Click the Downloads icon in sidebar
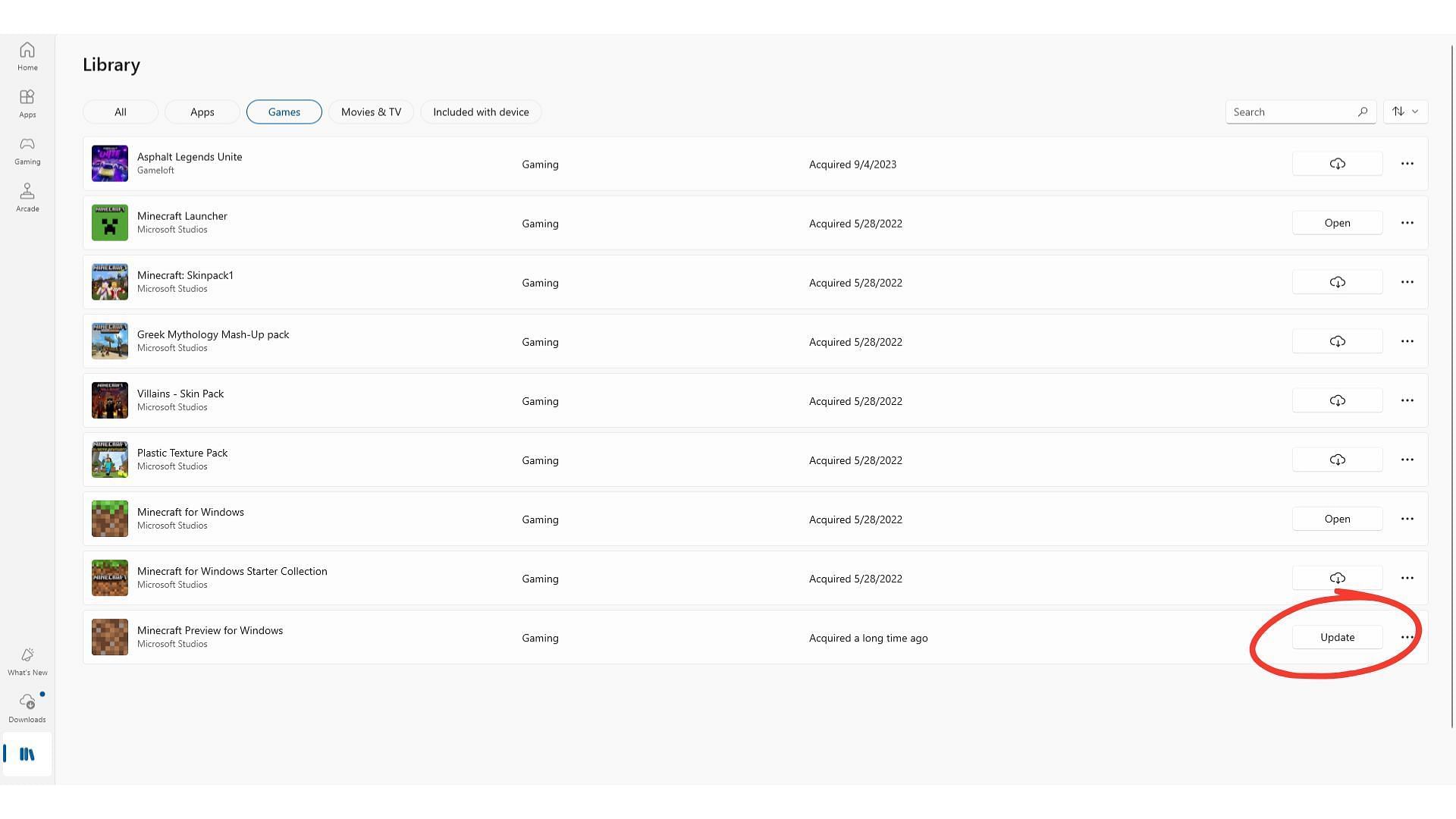Viewport: 1456px width, 819px height. tap(27, 706)
